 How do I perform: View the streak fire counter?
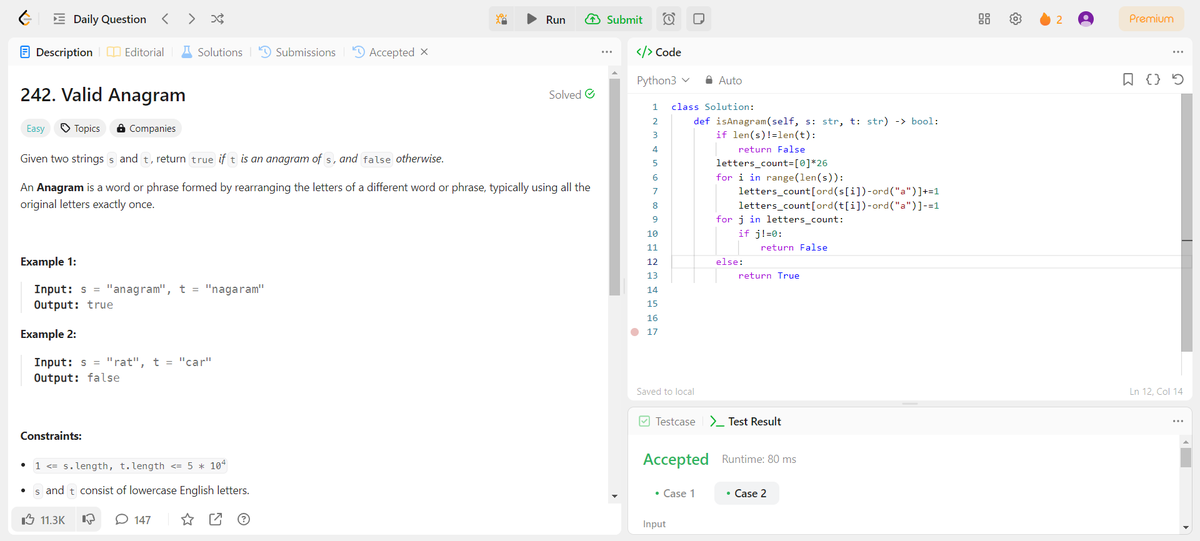pyautogui.click(x=1050, y=19)
